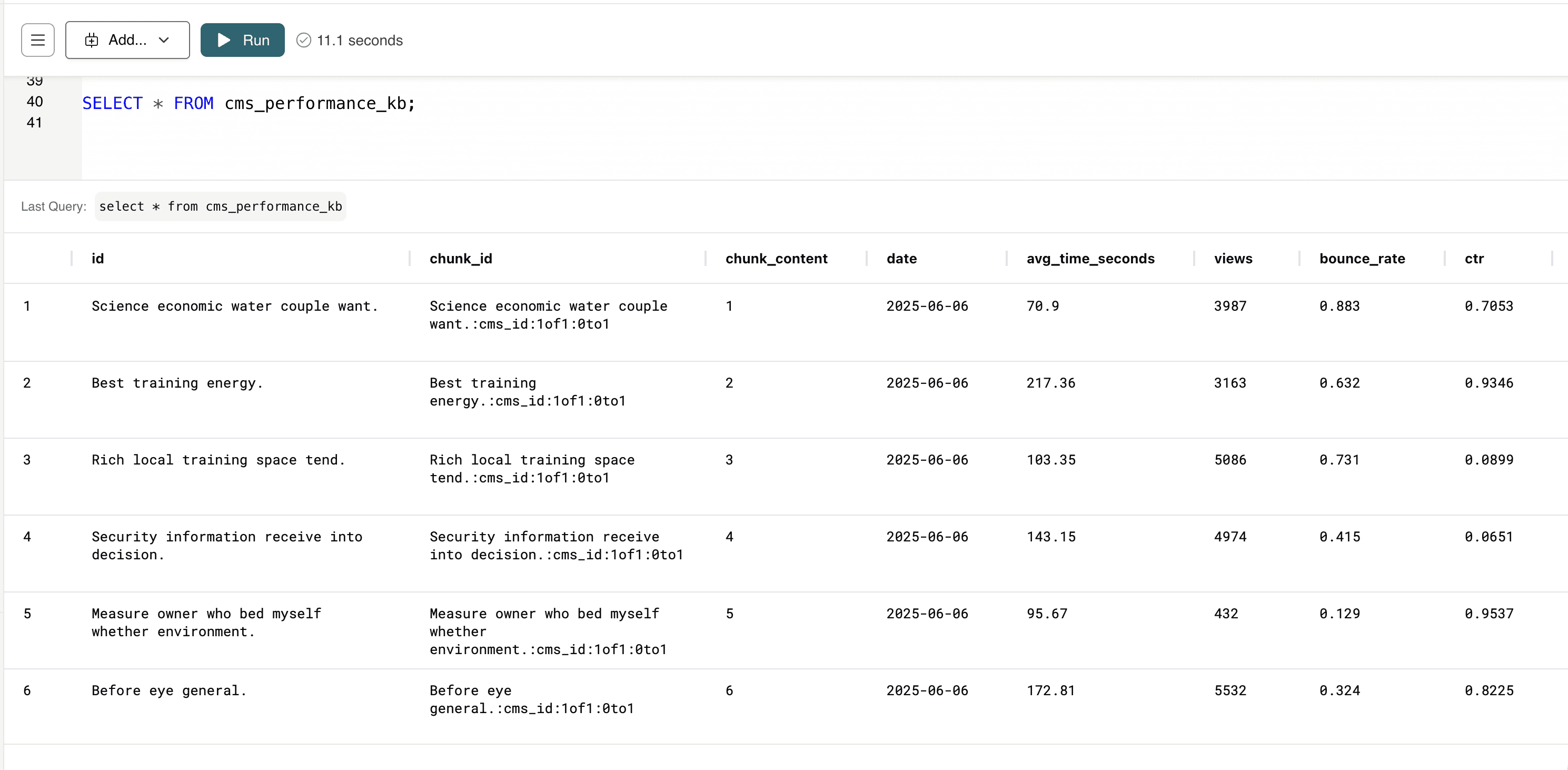
Task: Expand the Add dropdown chevron
Action: 164,40
